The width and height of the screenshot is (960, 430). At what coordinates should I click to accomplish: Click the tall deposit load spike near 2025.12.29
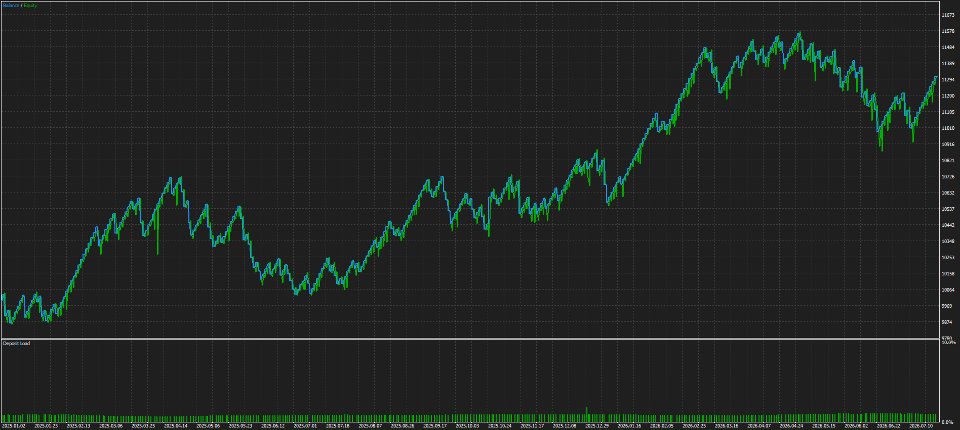pos(587,413)
